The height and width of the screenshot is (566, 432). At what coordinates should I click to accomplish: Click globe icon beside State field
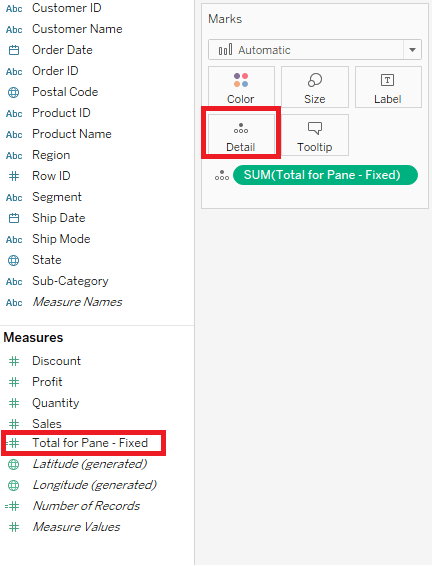click(14, 260)
